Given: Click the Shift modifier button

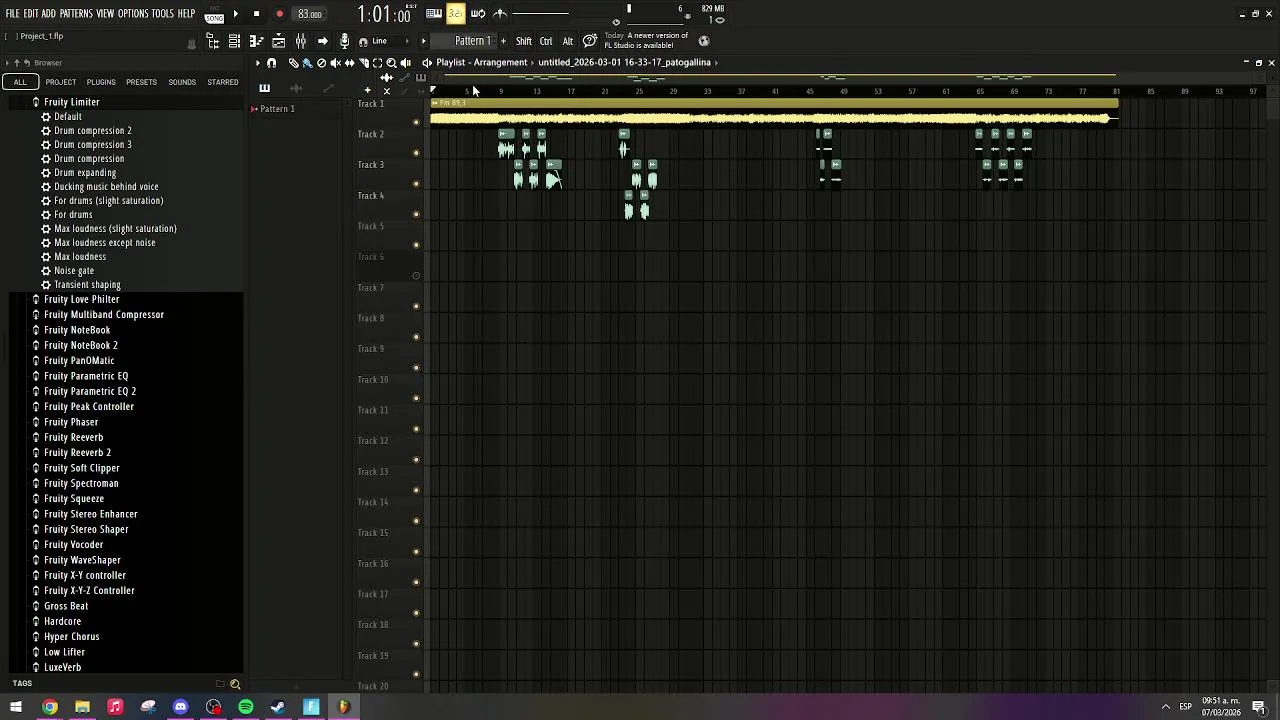Looking at the screenshot, I should 524,41.
